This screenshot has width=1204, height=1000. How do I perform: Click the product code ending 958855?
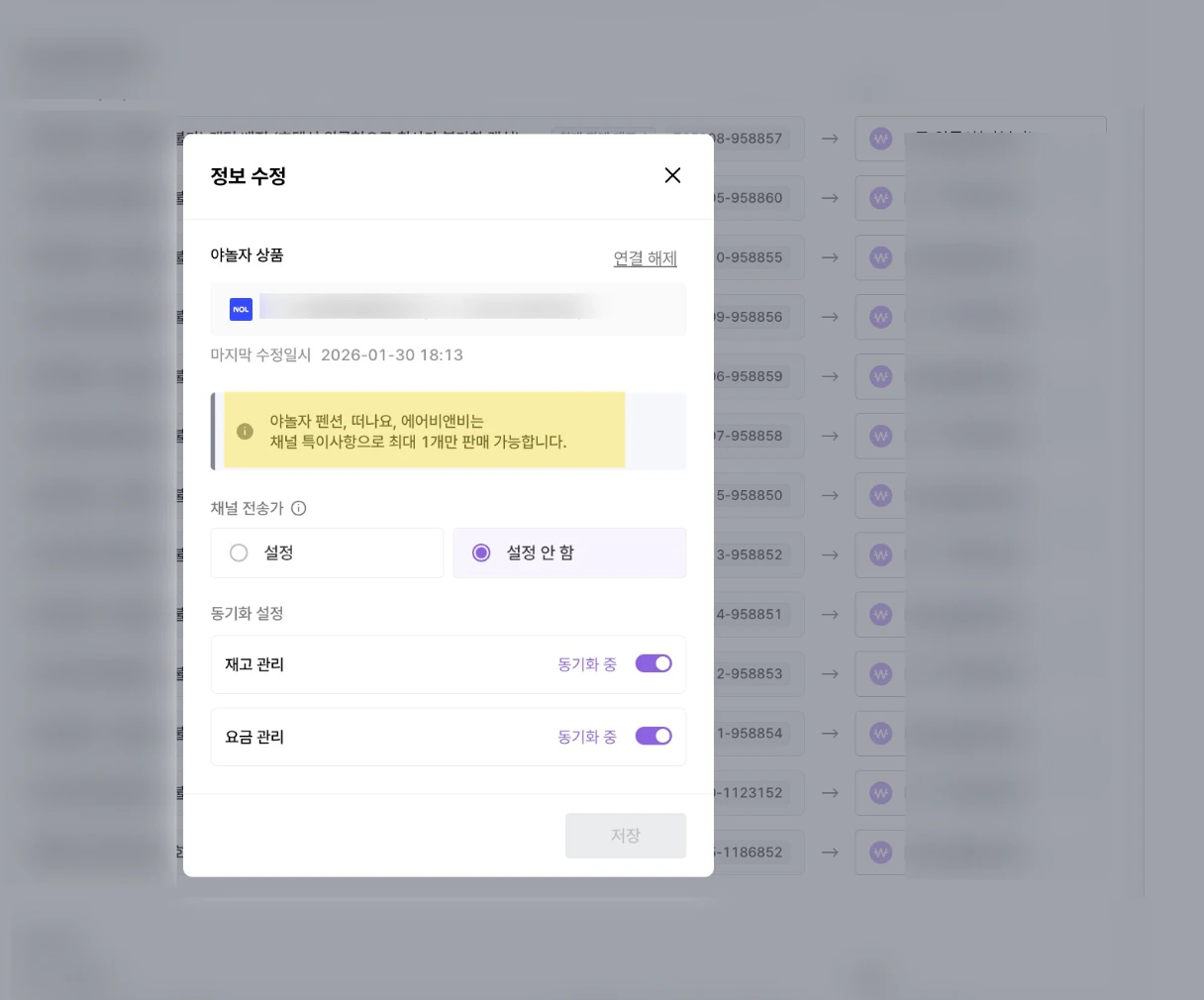[x=750, y=257]
